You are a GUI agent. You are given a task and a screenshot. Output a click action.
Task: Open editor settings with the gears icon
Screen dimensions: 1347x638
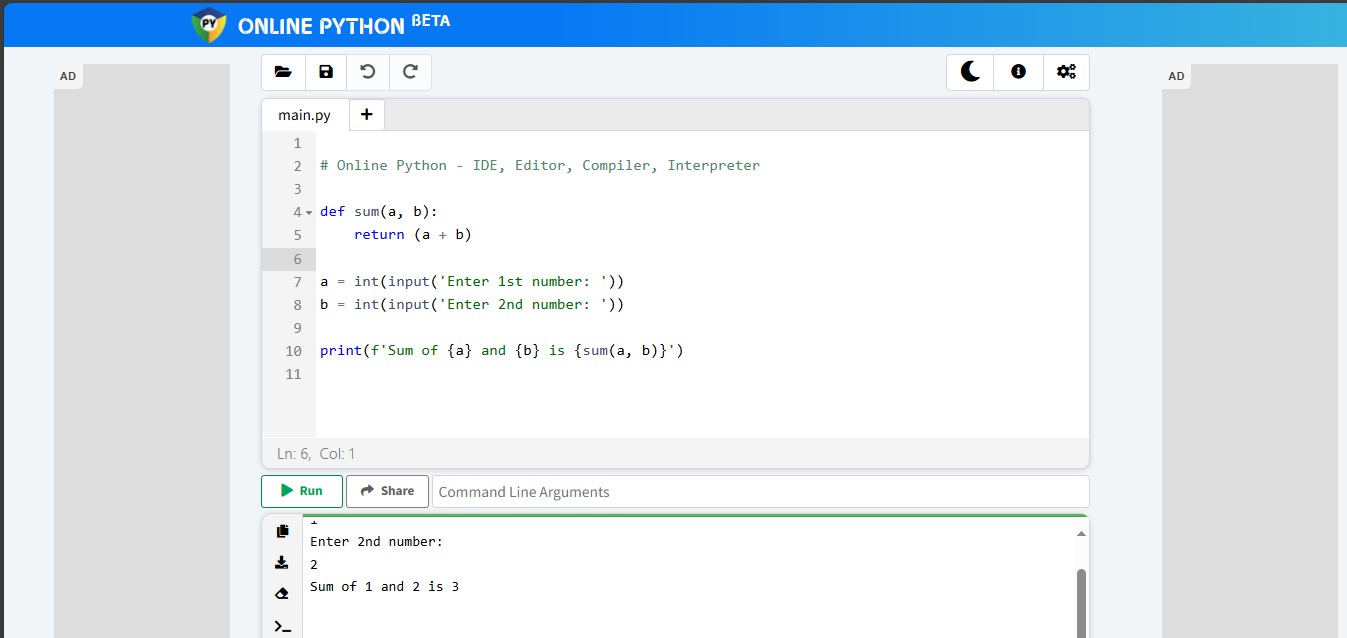pos(1066,72)
